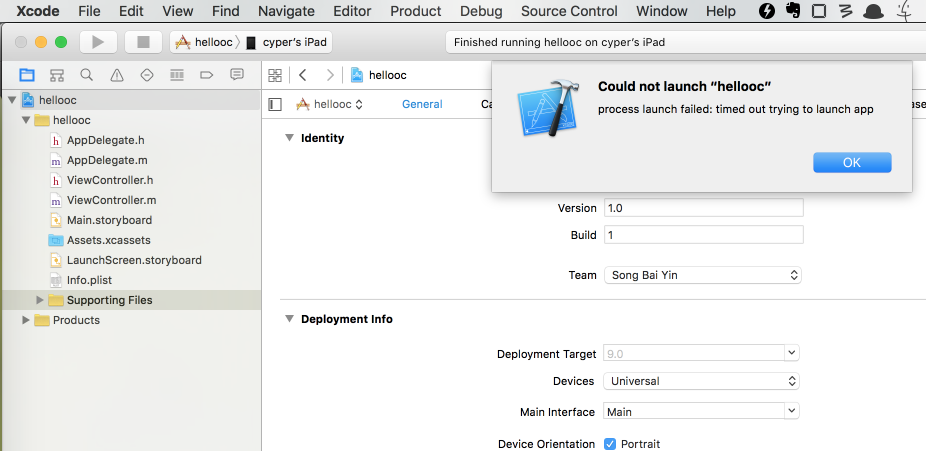Open the Report navigator speech bubble icon
The width and height of the screenshot is (926, 451).
(x=237, y=75)
